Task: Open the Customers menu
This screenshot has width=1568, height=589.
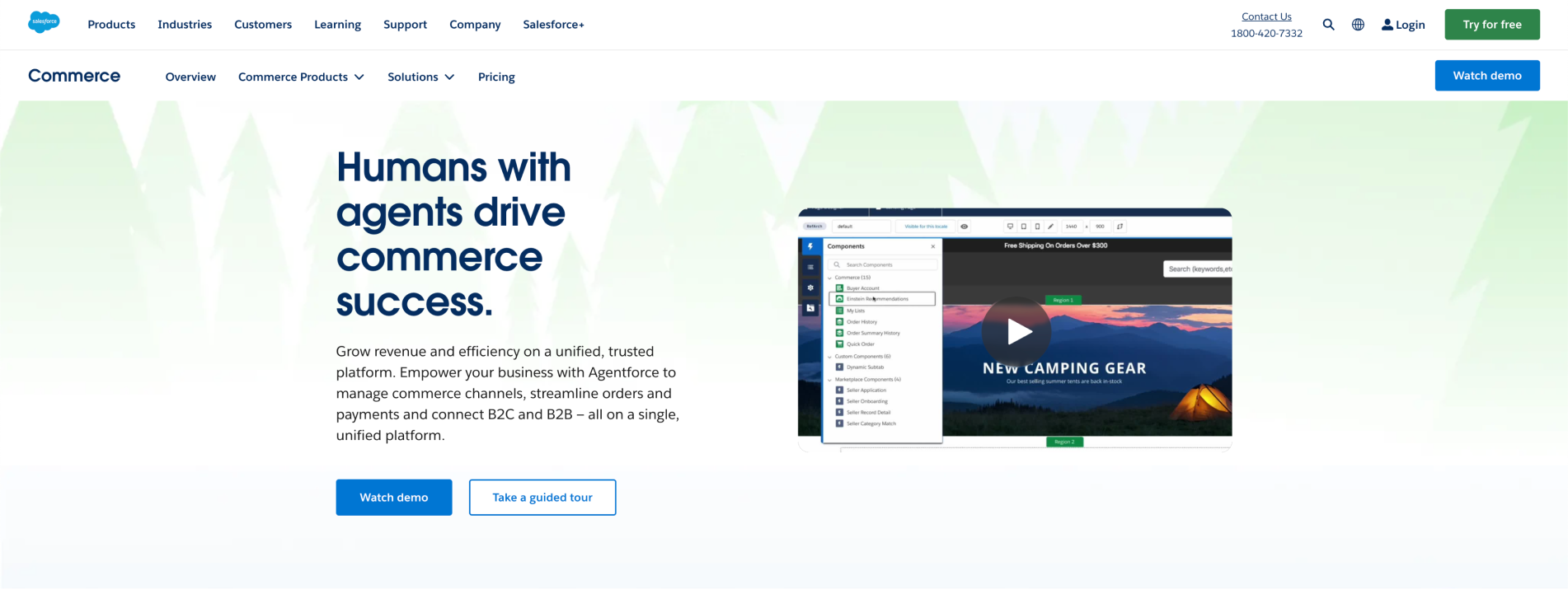Action: click(263, 25)
